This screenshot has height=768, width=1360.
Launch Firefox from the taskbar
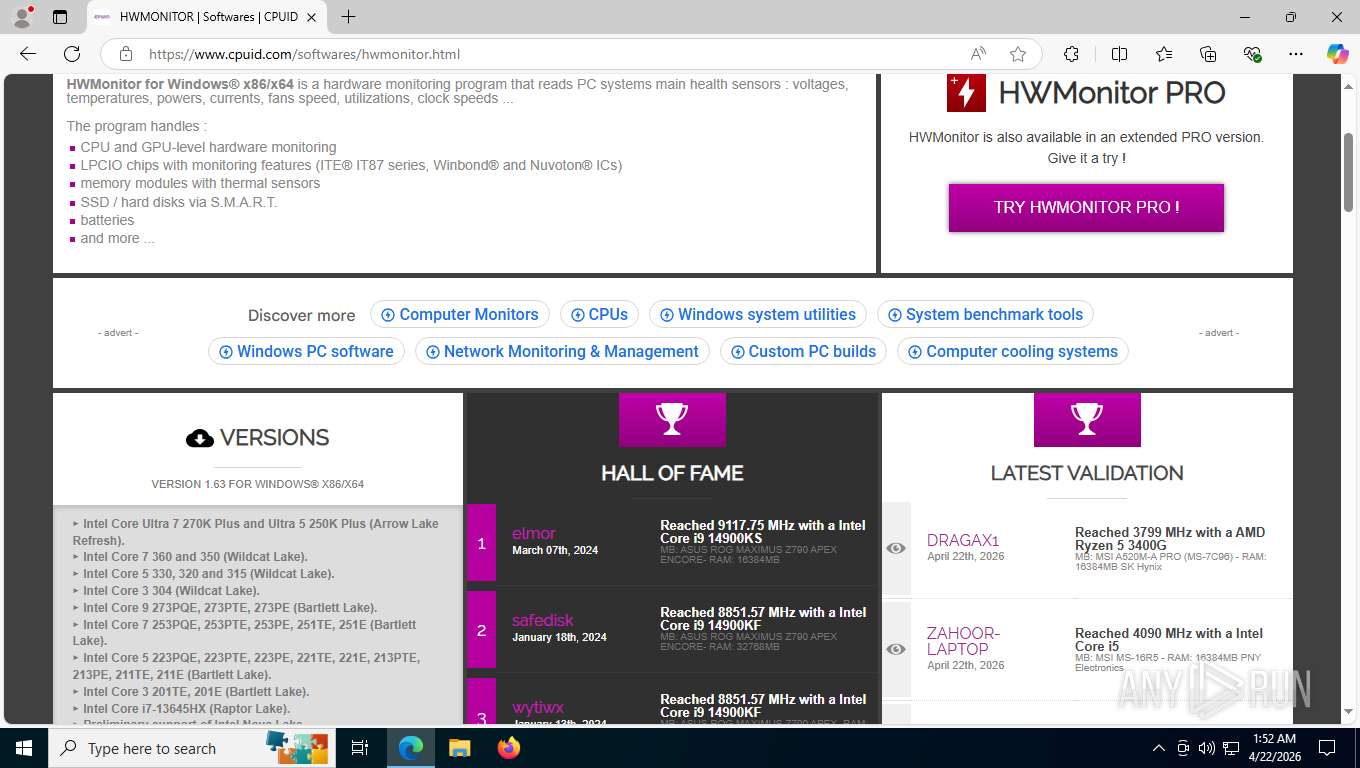pos(509,748)
